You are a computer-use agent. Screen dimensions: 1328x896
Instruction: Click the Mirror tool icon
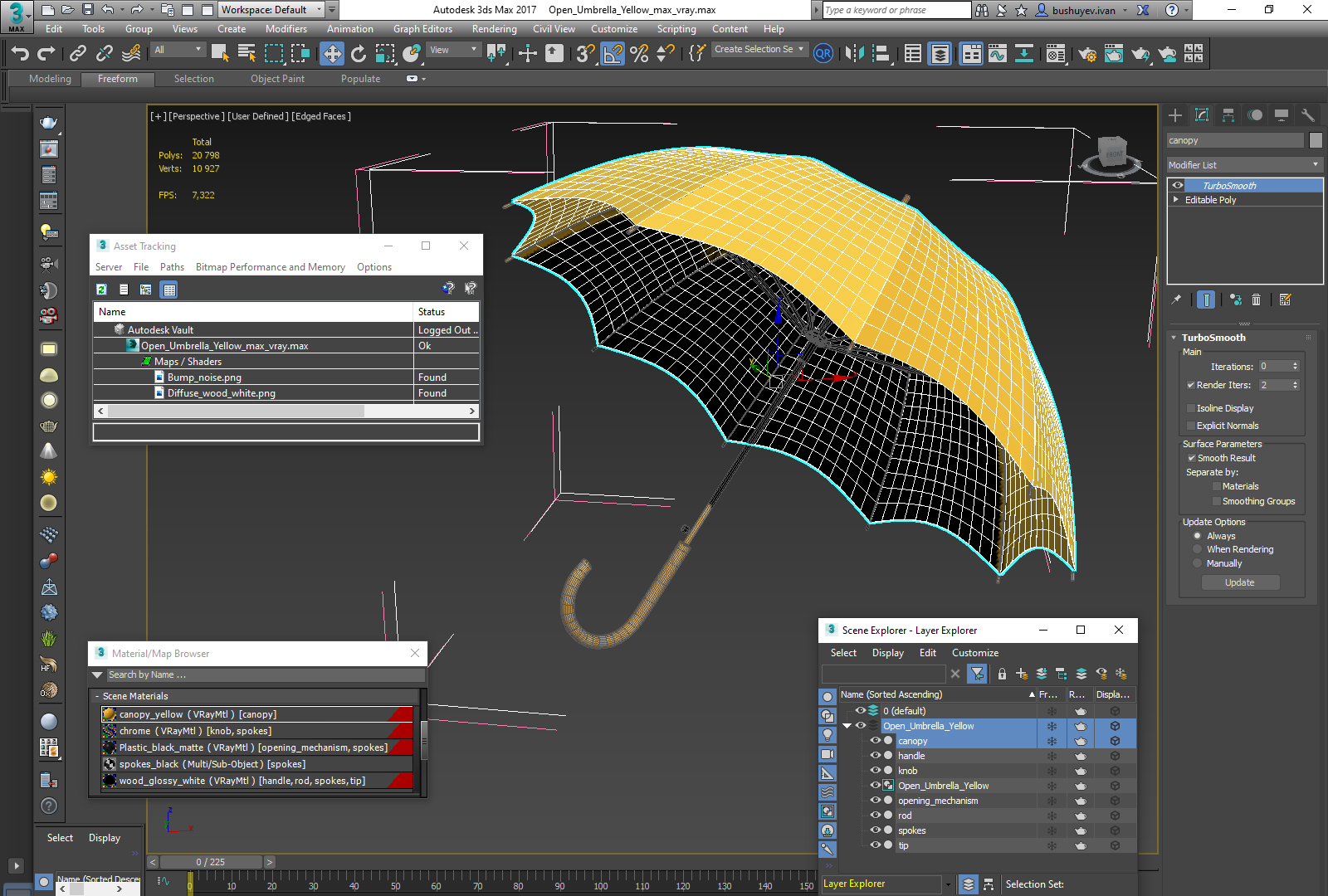pos(854,54)
